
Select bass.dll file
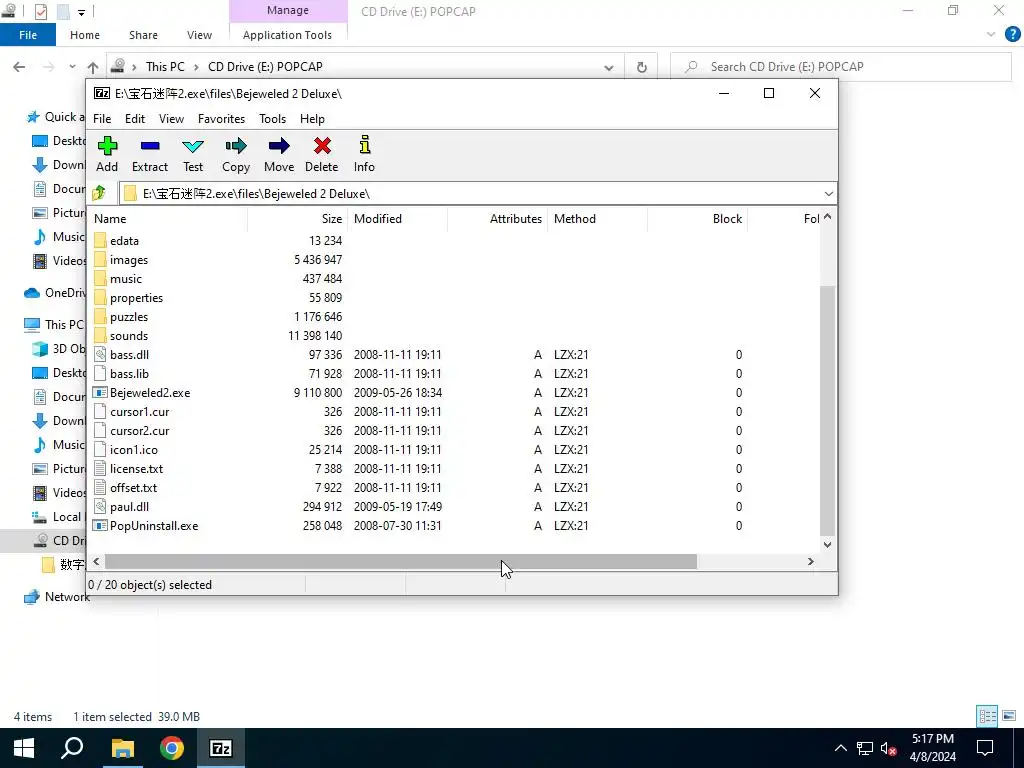pos(129,355)
